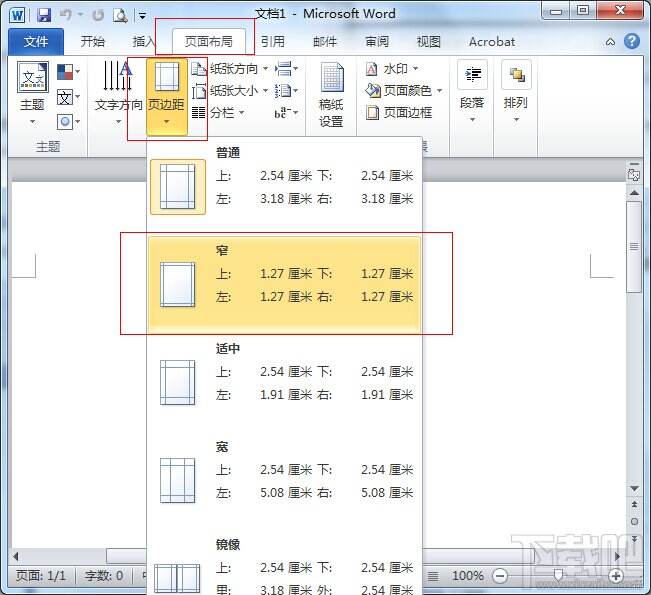
Task: Open theme colors dropdown
Action: (x=68, y=72)
